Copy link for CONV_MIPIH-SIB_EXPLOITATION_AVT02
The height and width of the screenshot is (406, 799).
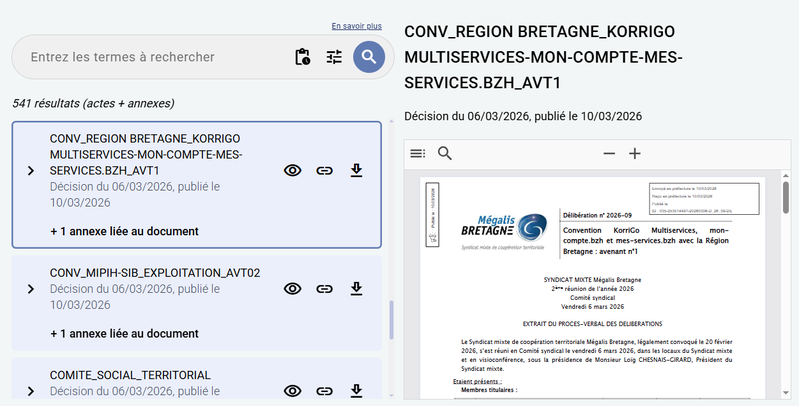coord(324,289)
